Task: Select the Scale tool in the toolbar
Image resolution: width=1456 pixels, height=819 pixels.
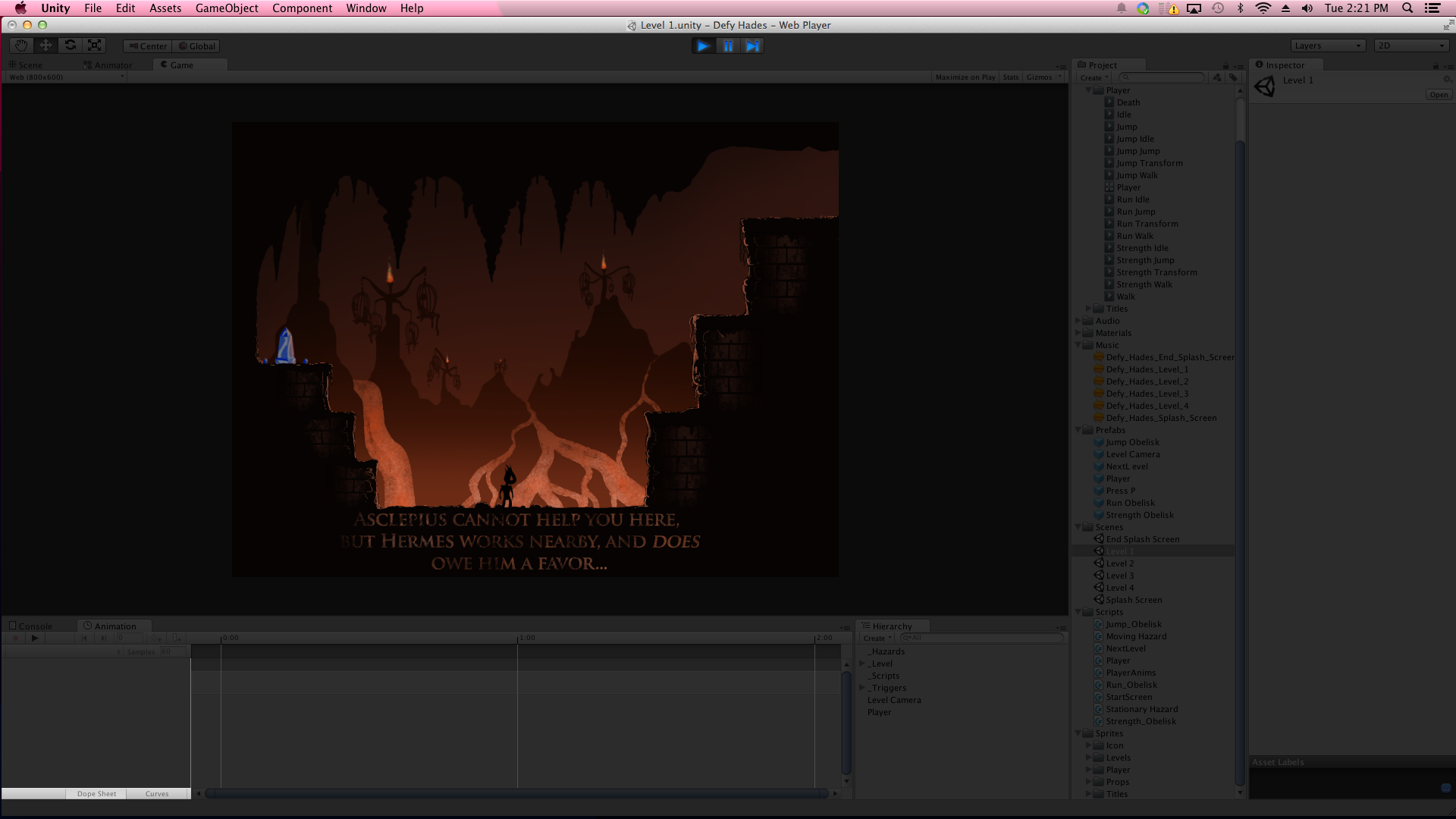Action: [x=94, y=45]
